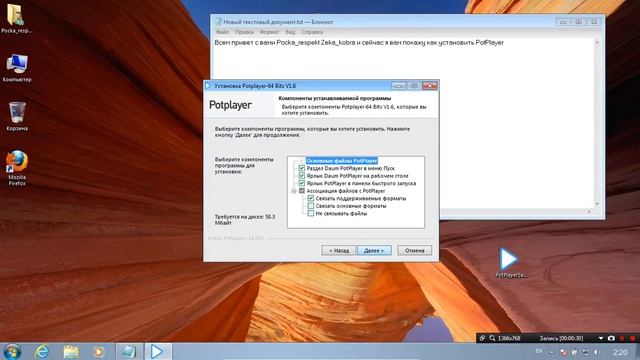Switch to Notepad via its taskbar button
The width and height of the screenshot is (640, 360).
point(129,351)
